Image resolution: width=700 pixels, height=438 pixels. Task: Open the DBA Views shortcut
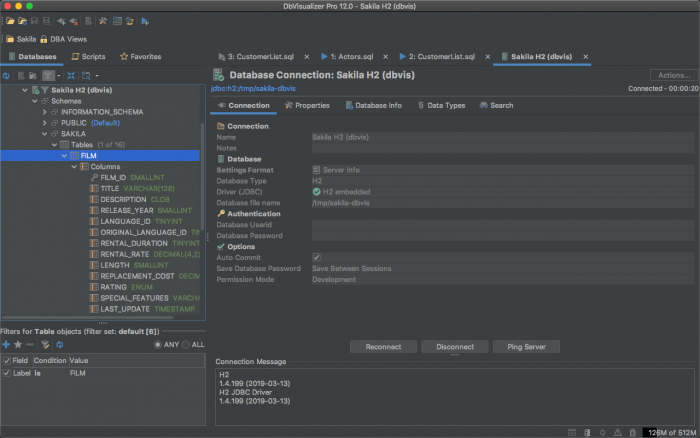point(63,39)
